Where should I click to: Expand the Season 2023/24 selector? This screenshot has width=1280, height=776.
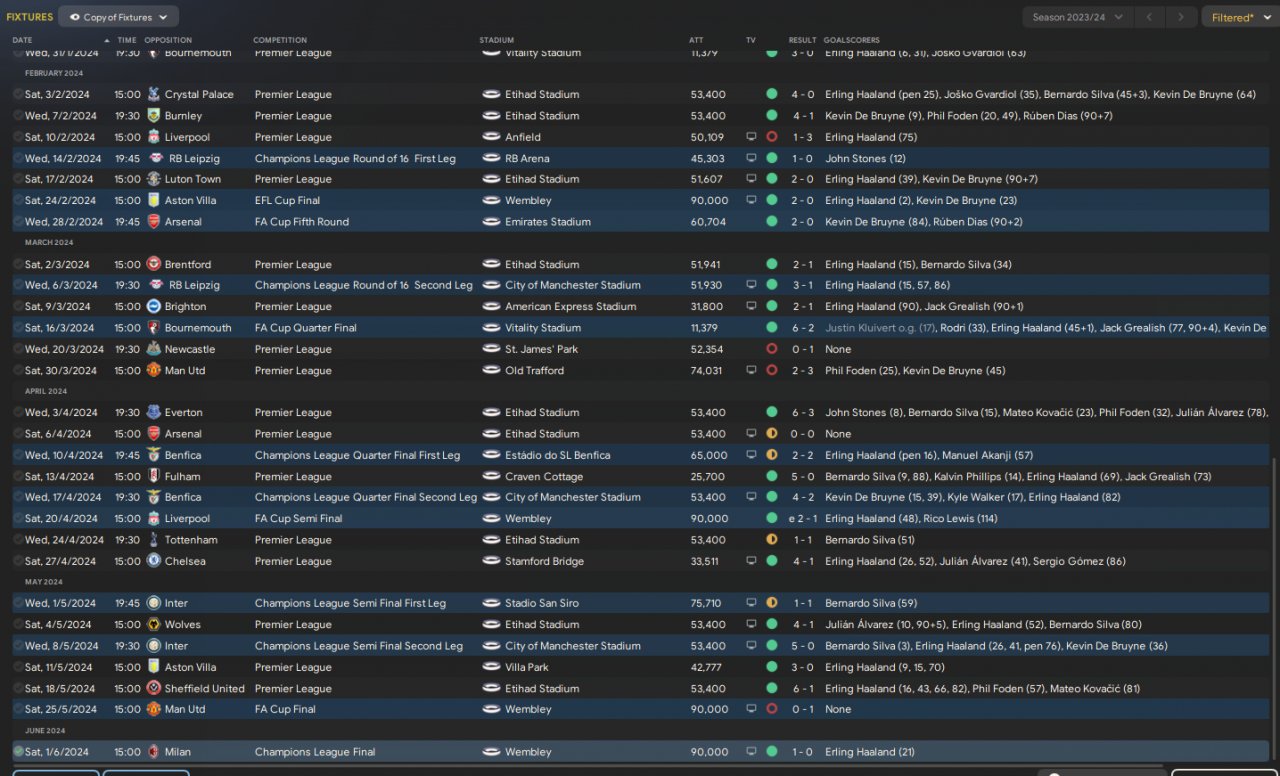pyautogui.click(x=1077, y=17)
